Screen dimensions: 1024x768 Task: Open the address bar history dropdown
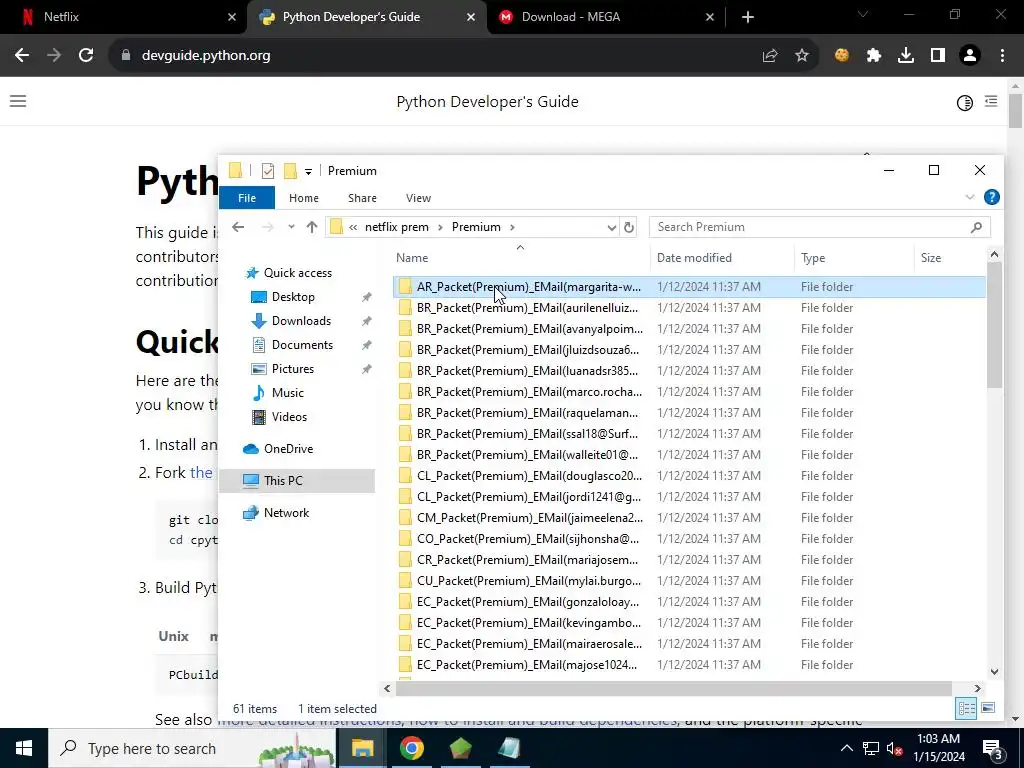pyautogui.click(x=611, y=227)
